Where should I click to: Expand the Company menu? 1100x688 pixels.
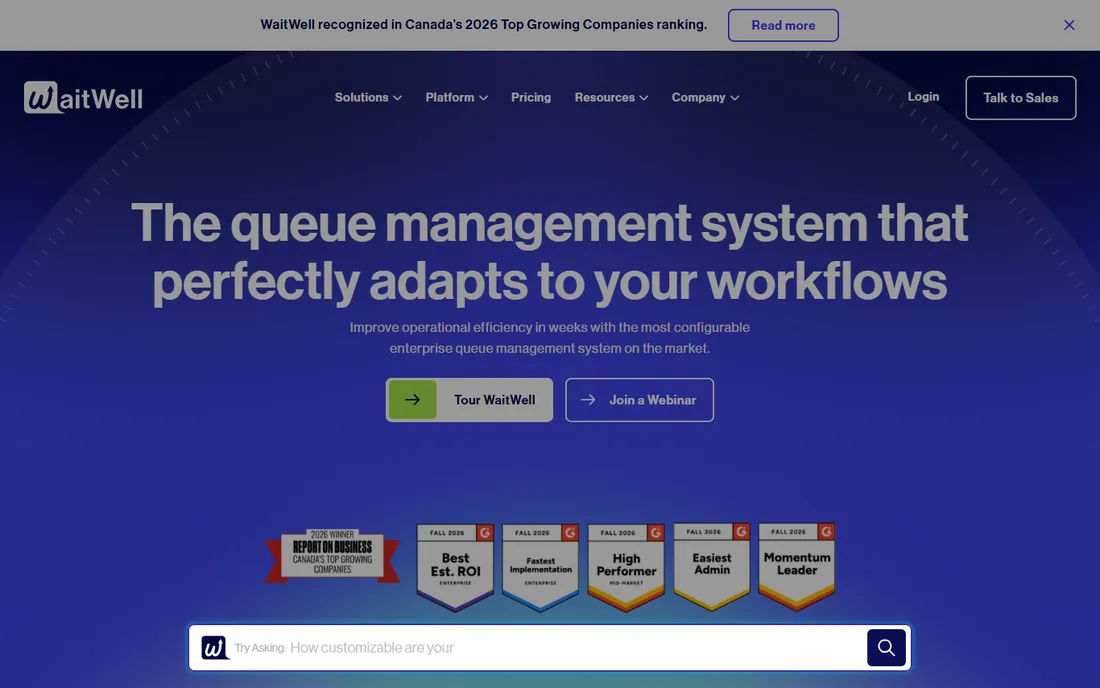point(705,97)
